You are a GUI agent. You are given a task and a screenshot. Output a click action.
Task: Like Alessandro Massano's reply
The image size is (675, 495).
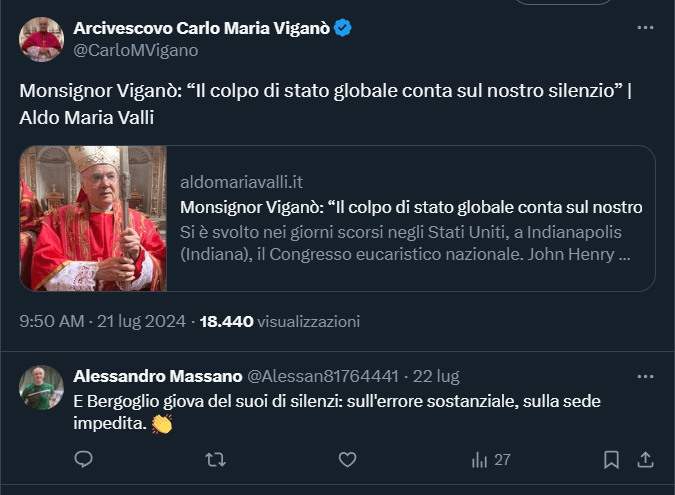pyautogui.click(x=347, y=459)
